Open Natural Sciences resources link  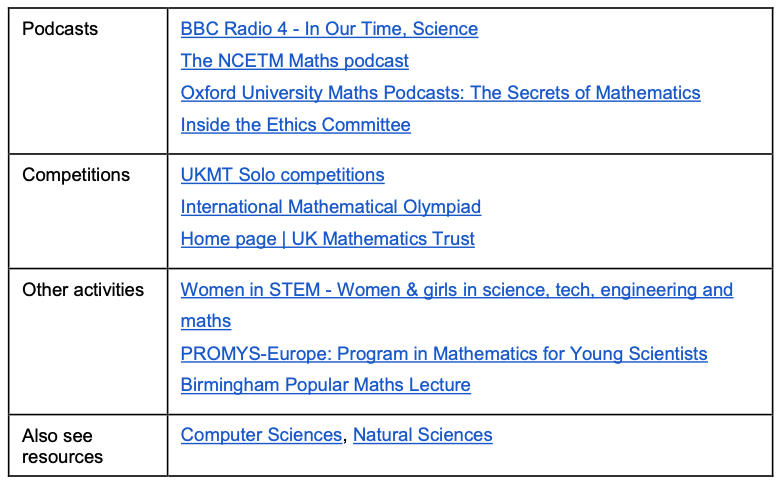[422, 435]
